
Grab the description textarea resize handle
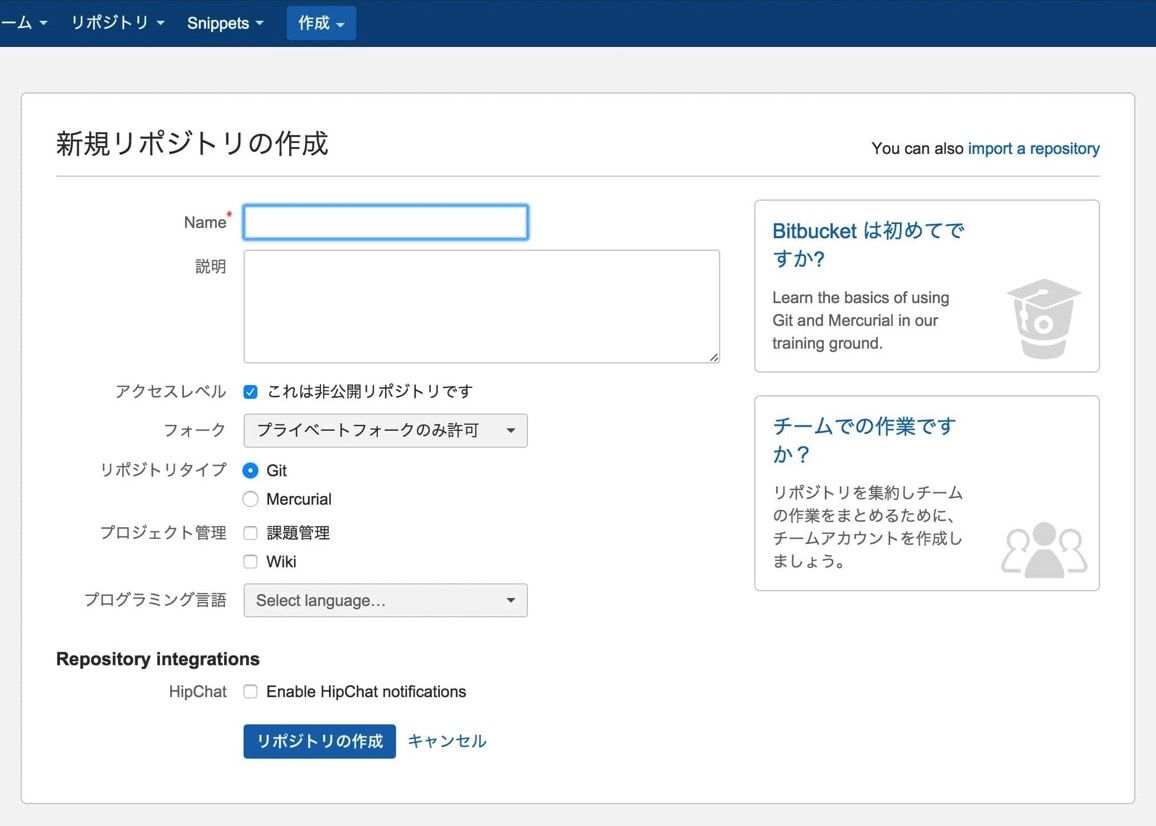(714, 357)
